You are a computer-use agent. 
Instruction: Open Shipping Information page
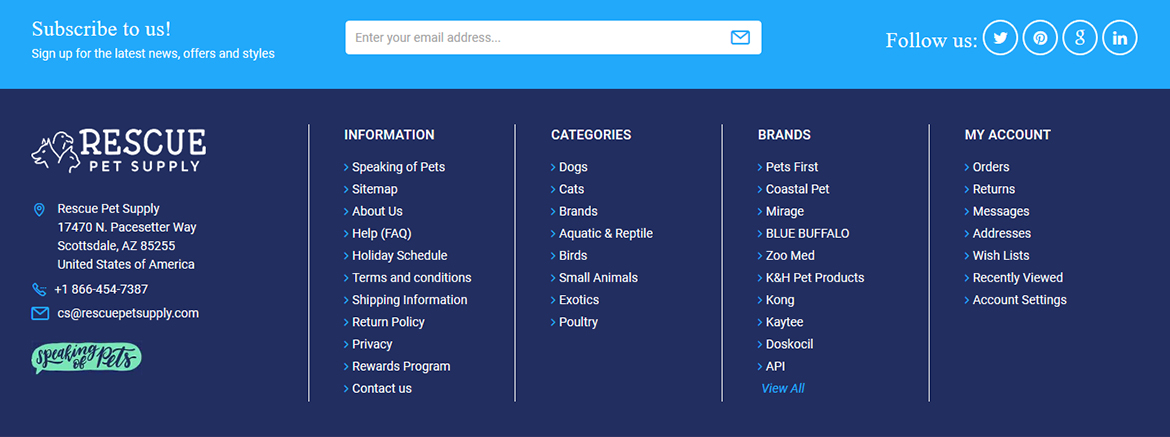(410, 300)
